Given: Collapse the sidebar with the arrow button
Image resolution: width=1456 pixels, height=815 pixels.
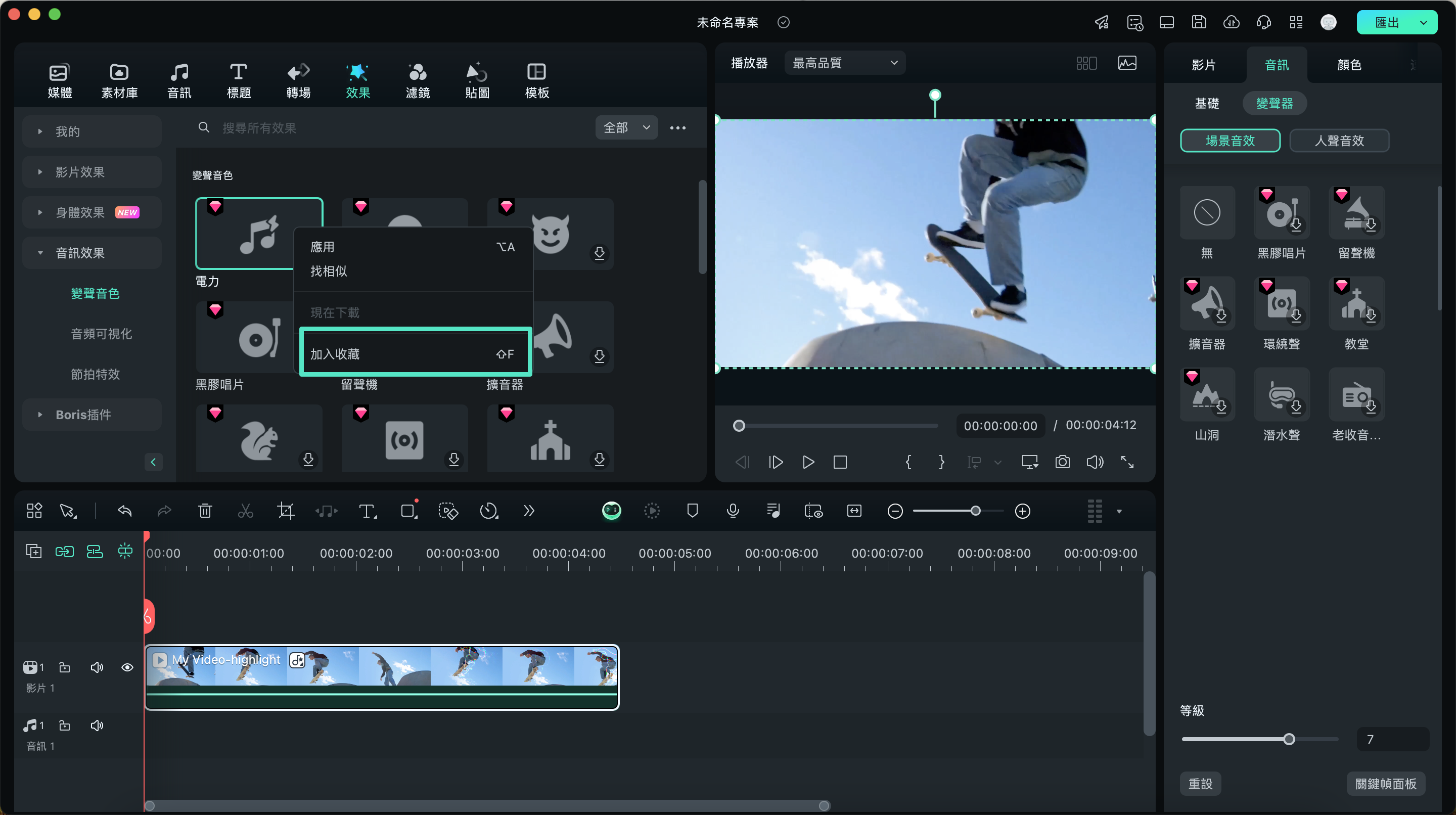Looking at the screenshot, I should pos(153,462).
